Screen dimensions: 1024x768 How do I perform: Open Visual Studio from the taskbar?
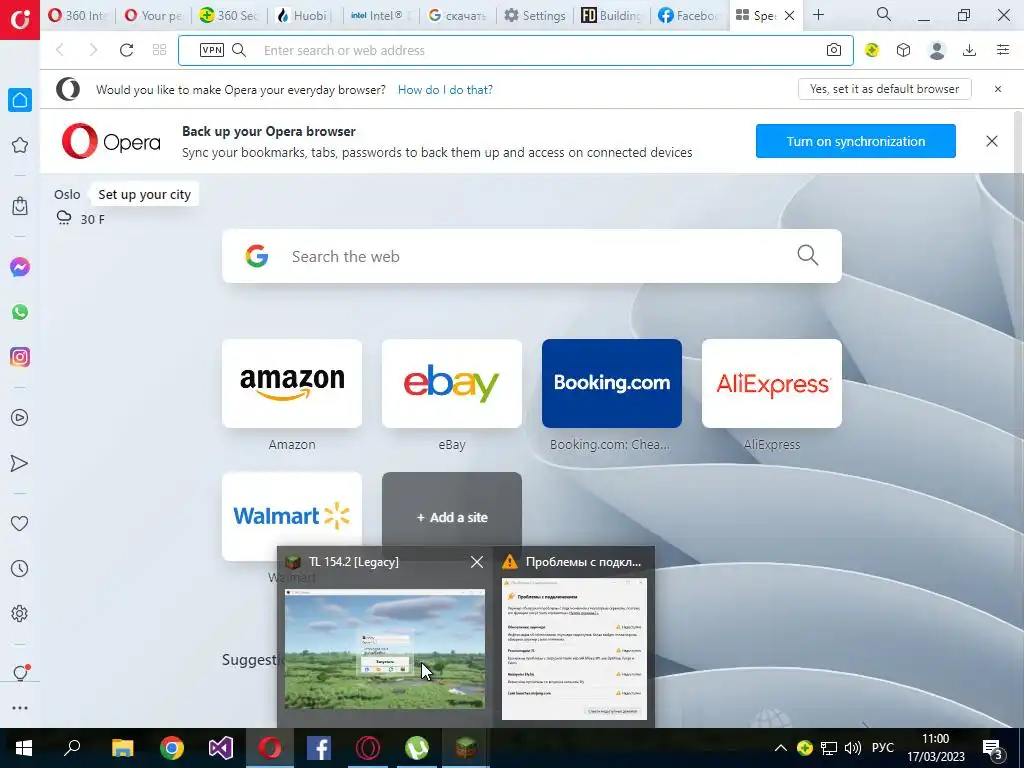point(221,748)
